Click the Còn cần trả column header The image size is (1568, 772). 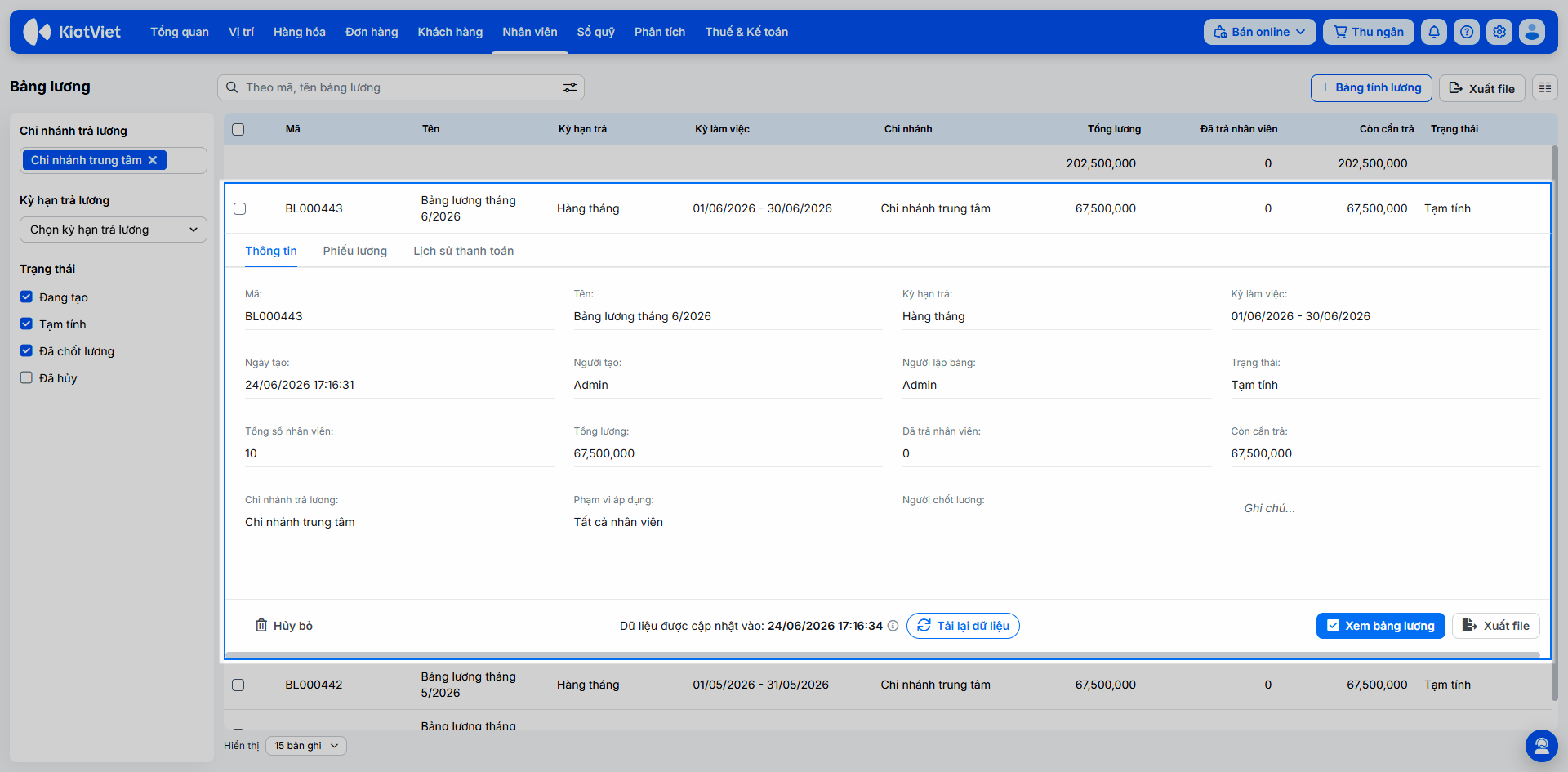(x=1387, y=129)
